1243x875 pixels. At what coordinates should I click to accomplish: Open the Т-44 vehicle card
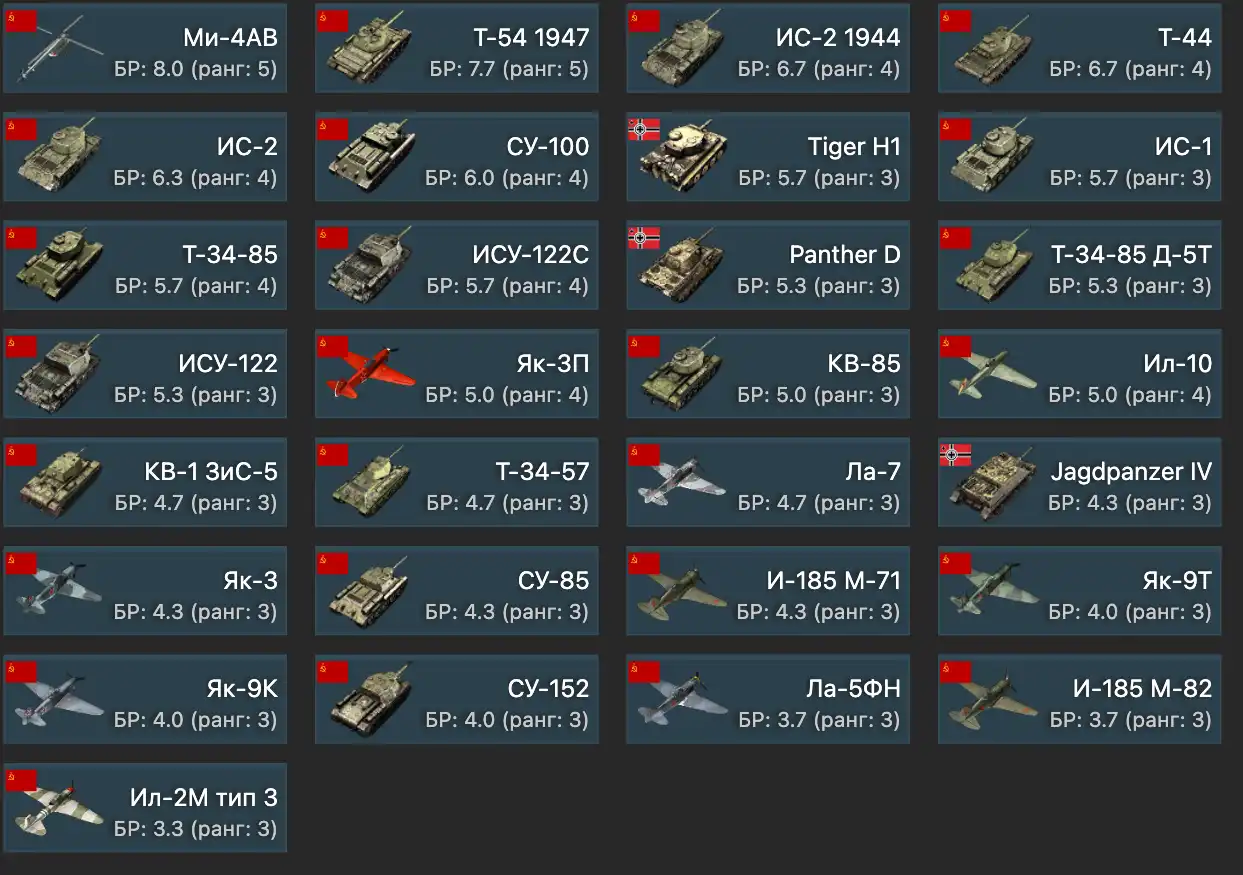click(1080, 49)
